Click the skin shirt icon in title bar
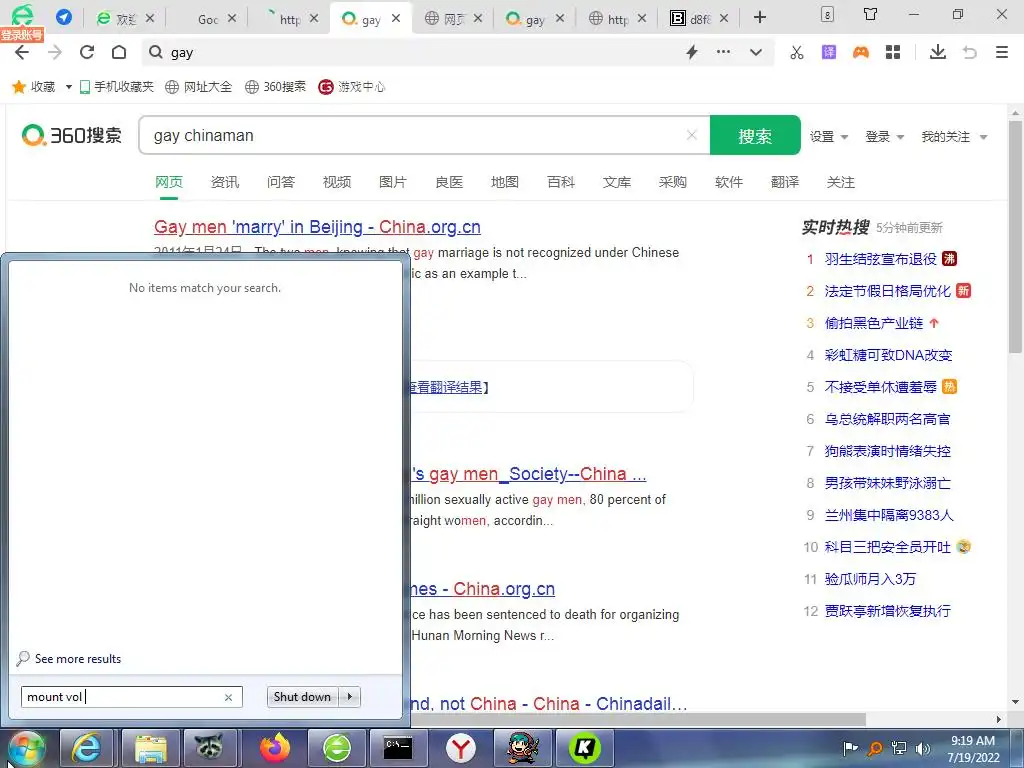The image size is (1024, 768). 871,14
